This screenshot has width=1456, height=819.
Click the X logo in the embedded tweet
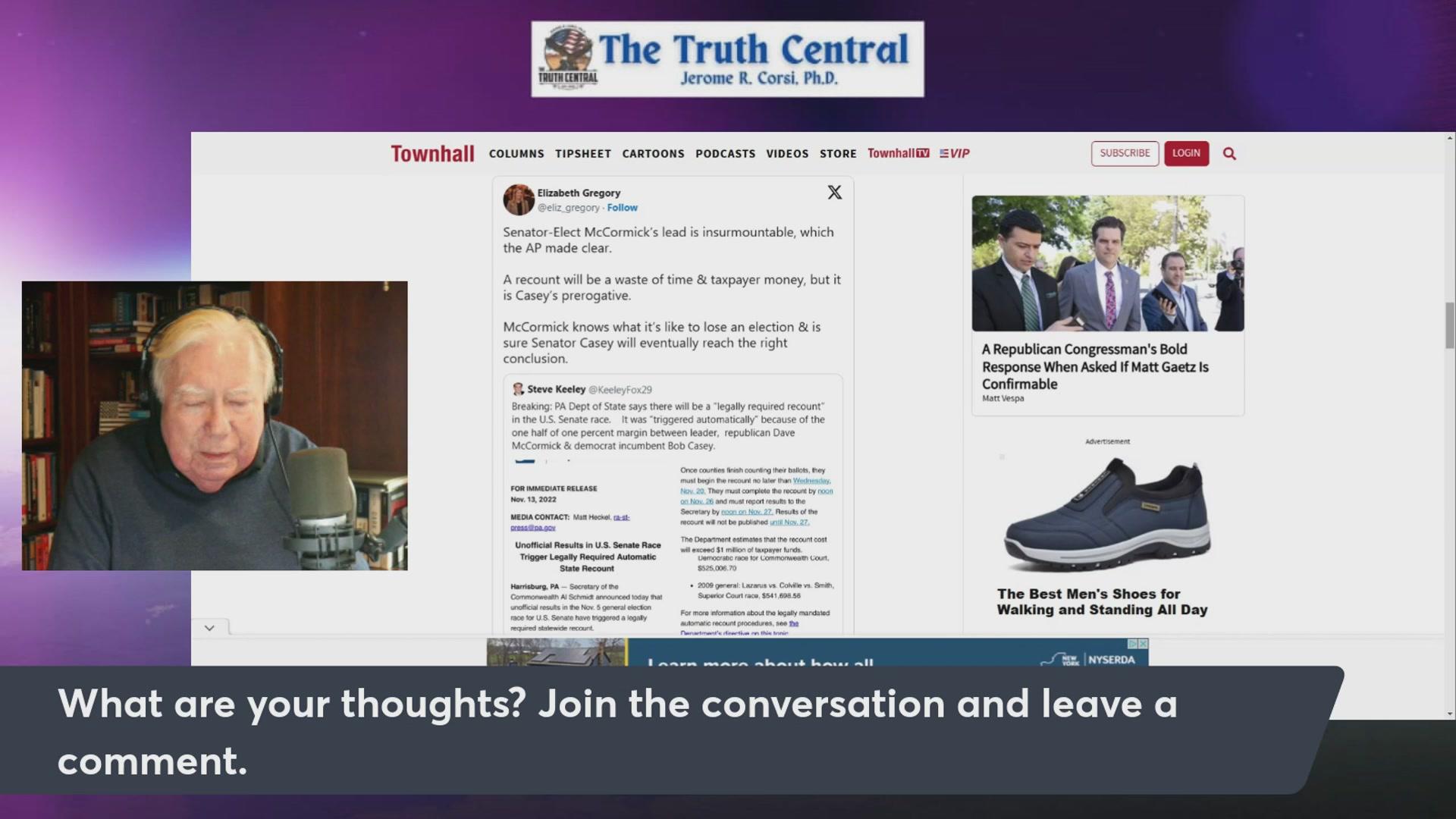coord(834,193)
